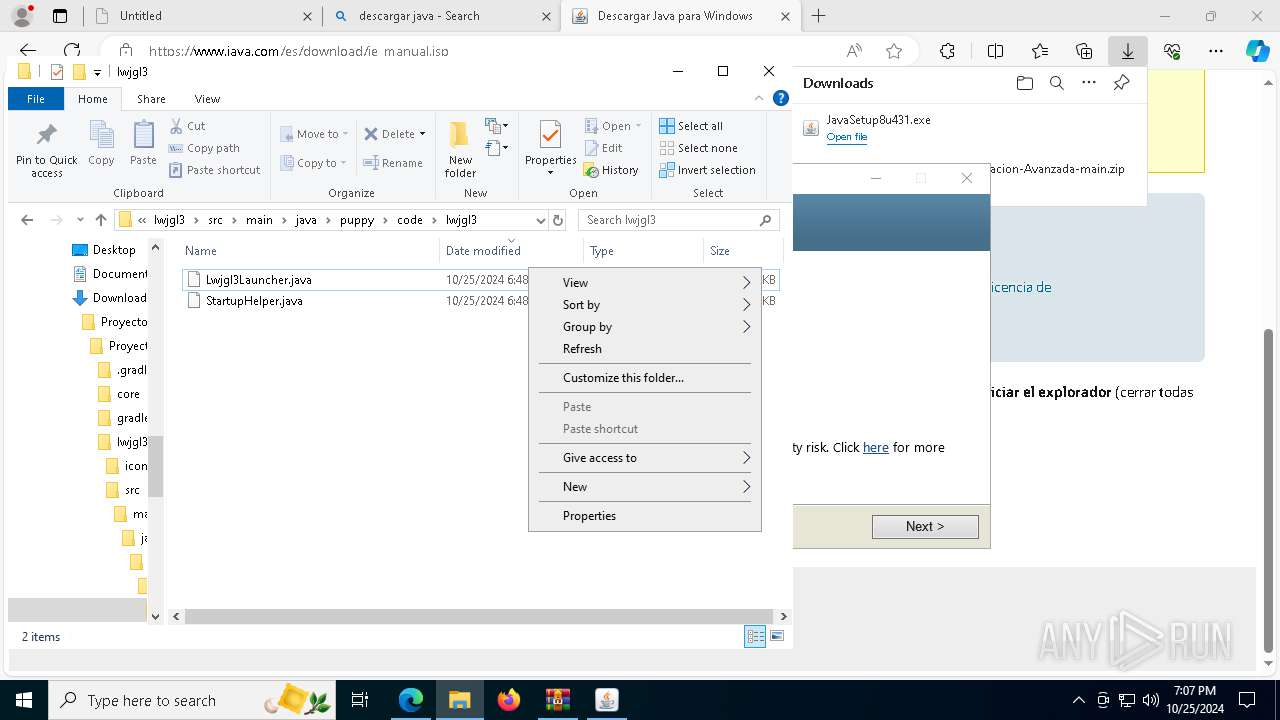Switch to the Share ribbon tab

pos(151,99)
